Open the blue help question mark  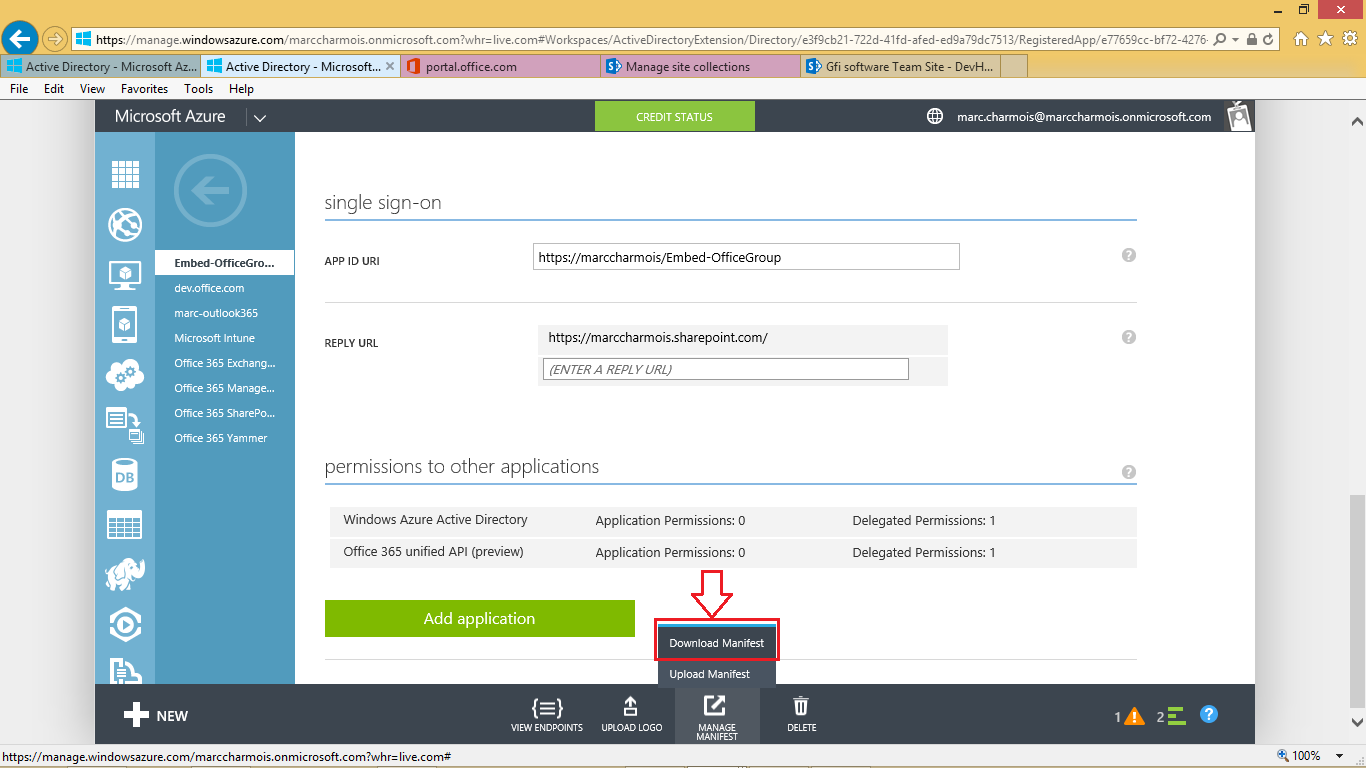pos(1209,714)
